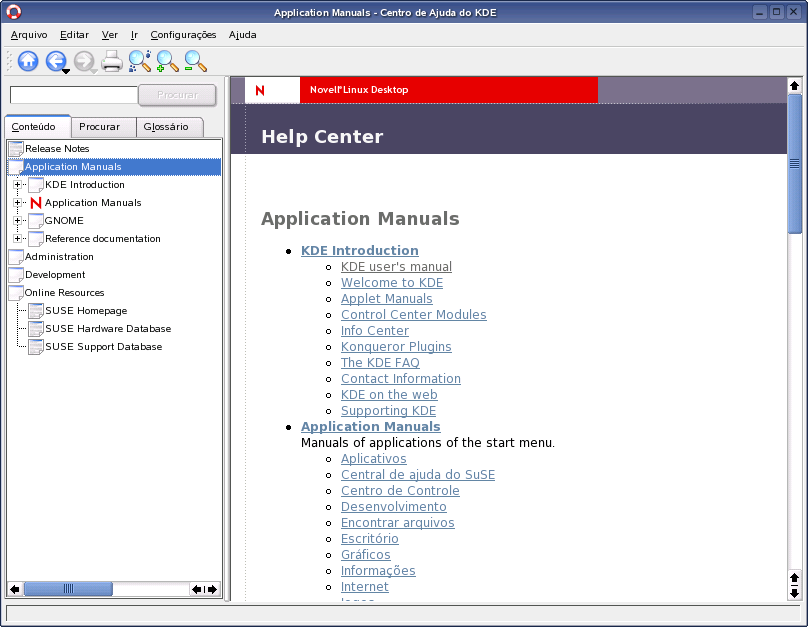Viewport: 808px width, 627px height.
Task: Switch to the Procurar tab
Action: point(103,127)
